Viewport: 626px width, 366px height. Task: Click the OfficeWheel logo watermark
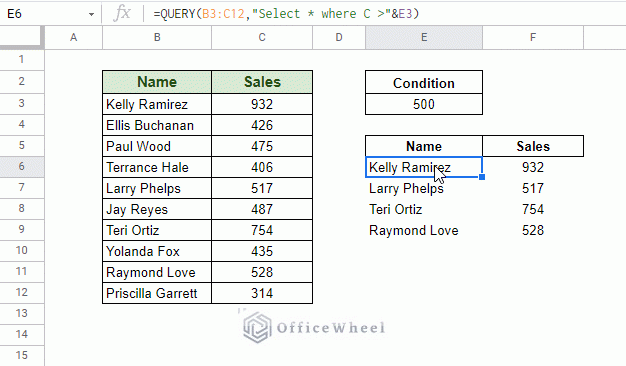[x=314, y=328]
